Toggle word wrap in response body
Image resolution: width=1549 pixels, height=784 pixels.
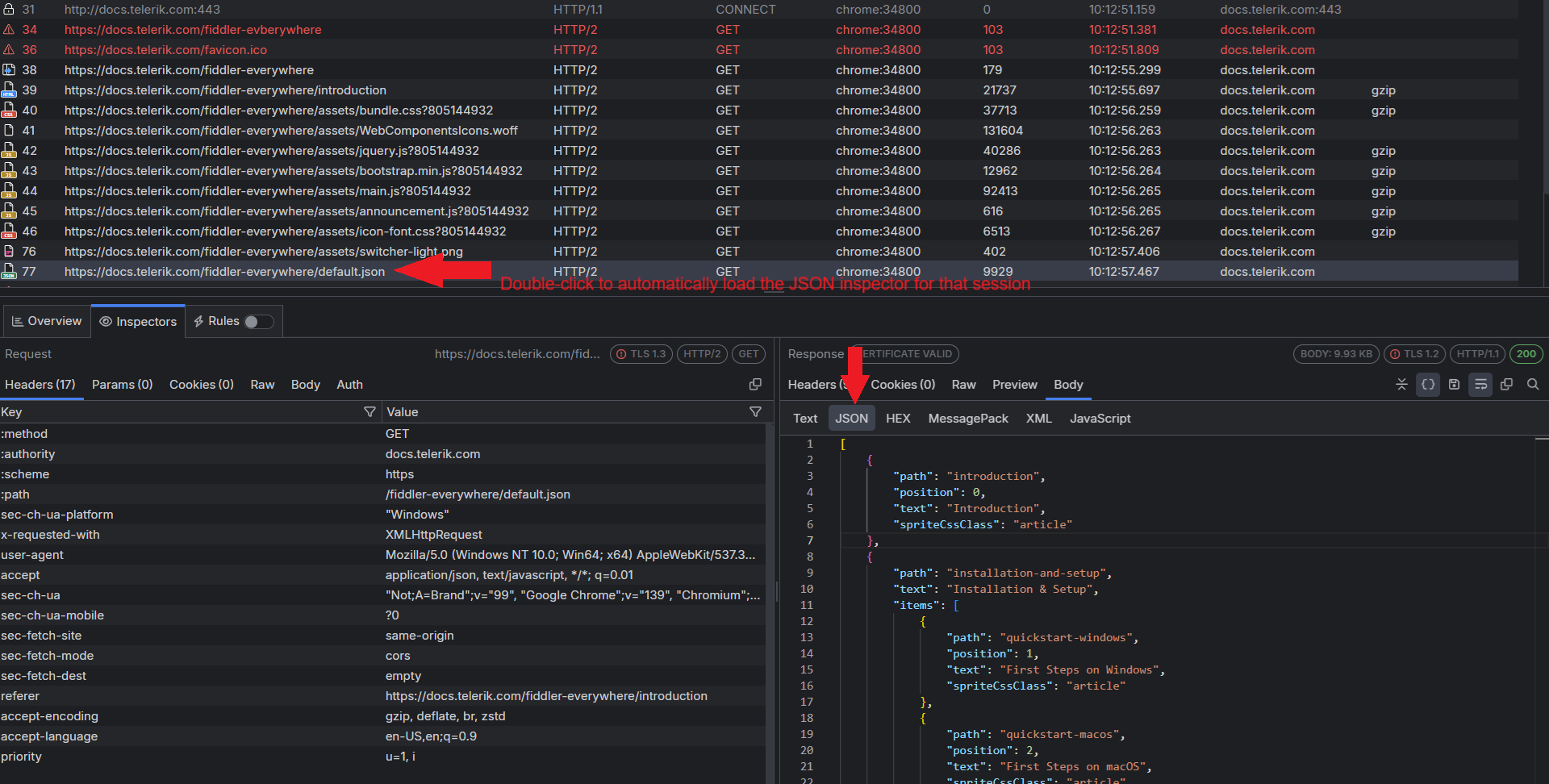[1480, 385]
